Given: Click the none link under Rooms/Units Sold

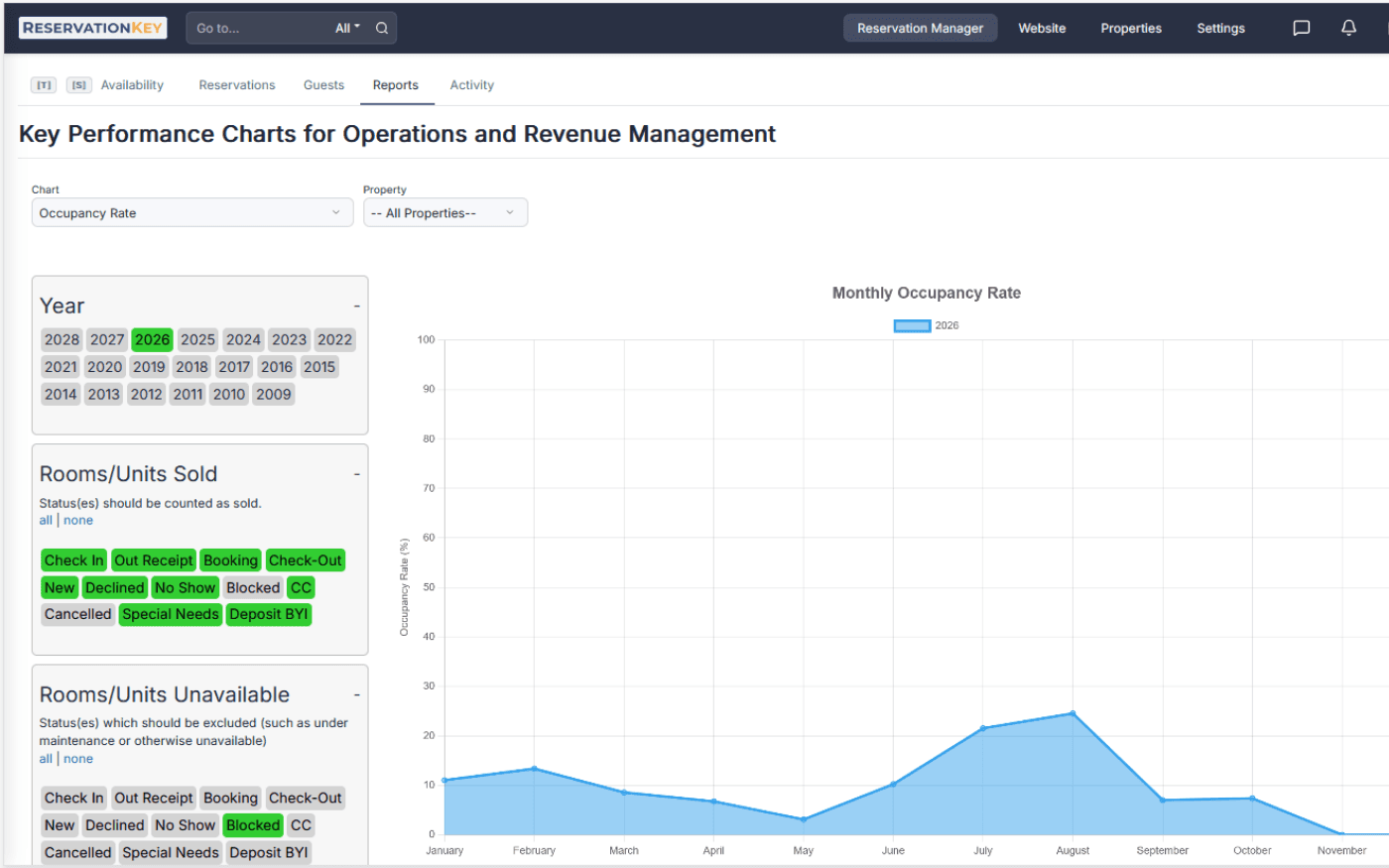Looking at the screenshot, I should point(78,520).
